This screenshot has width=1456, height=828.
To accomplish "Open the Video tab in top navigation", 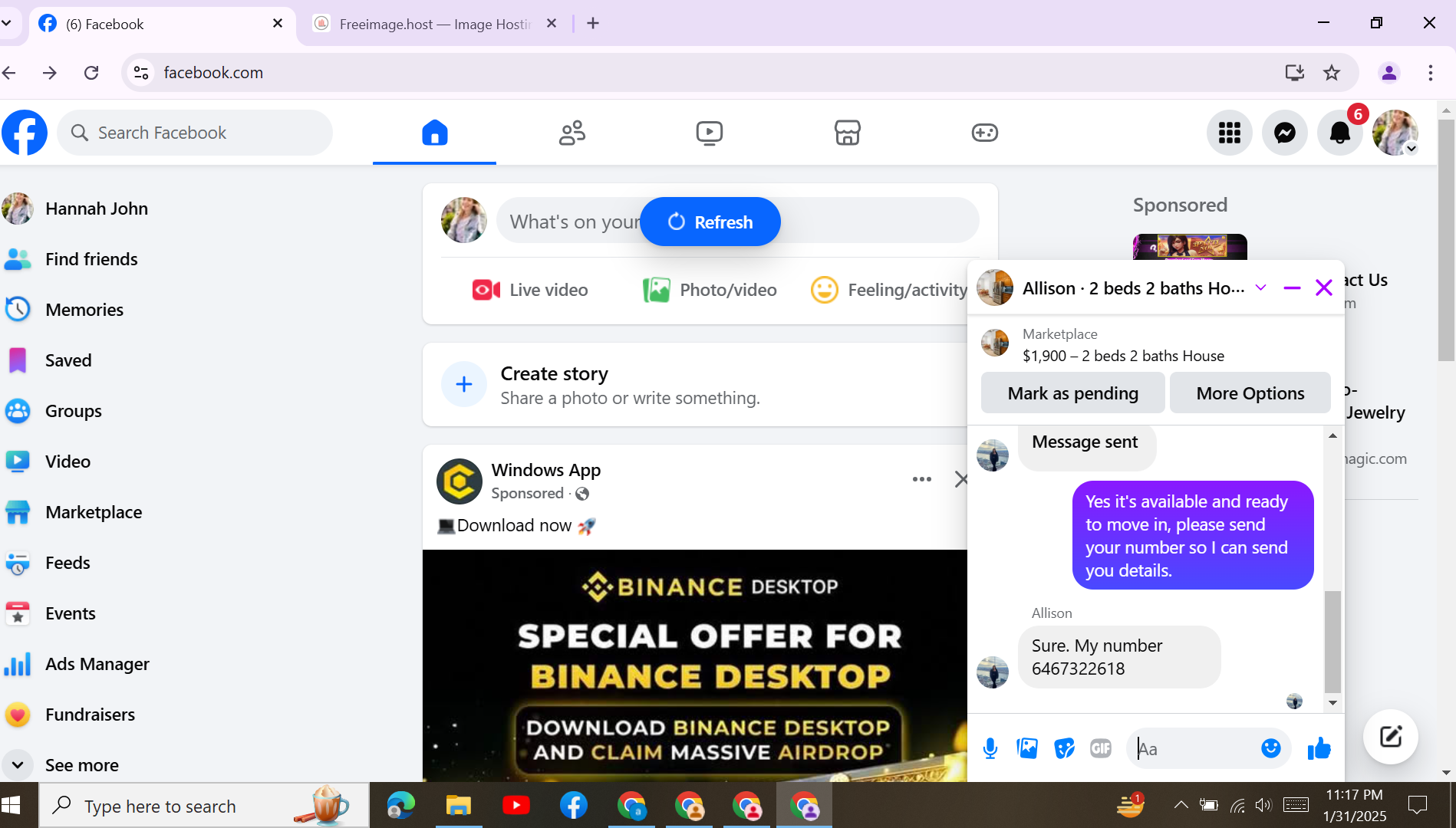I will 710,133.
